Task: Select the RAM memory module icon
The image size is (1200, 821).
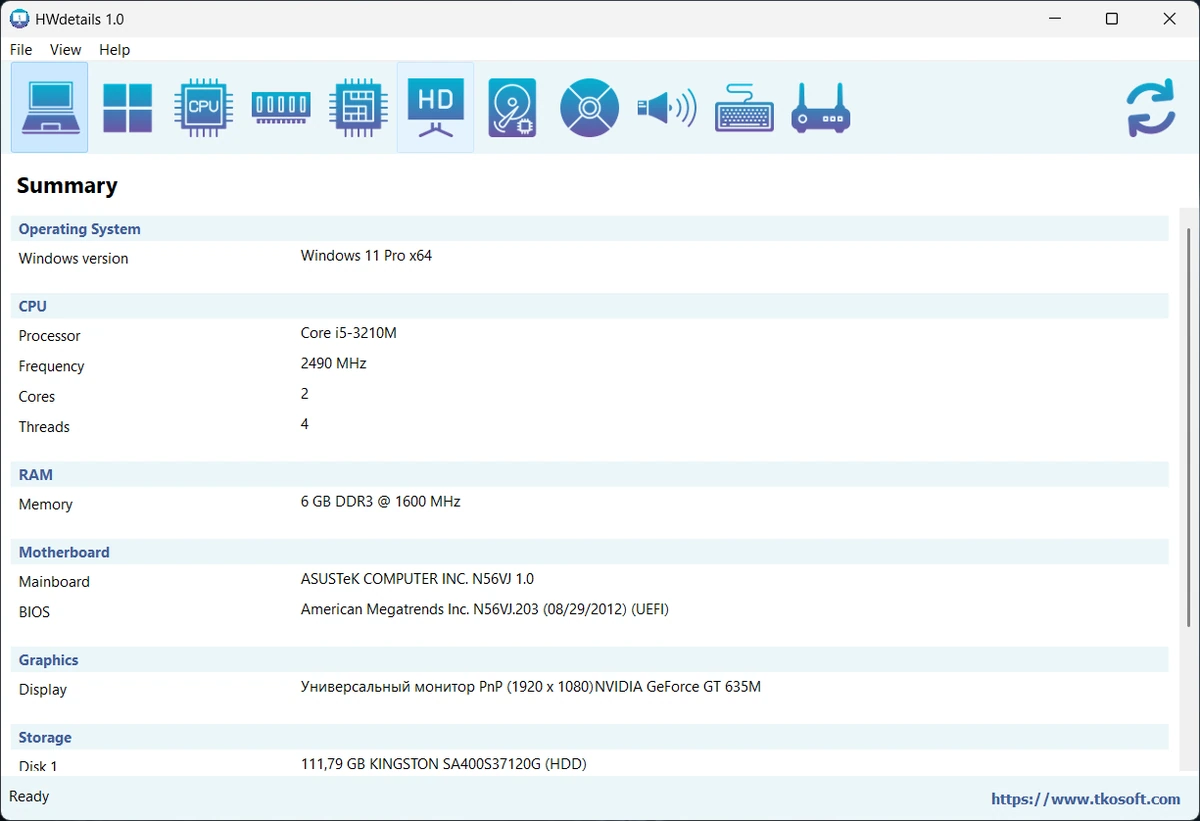Action: click(281, 108)
